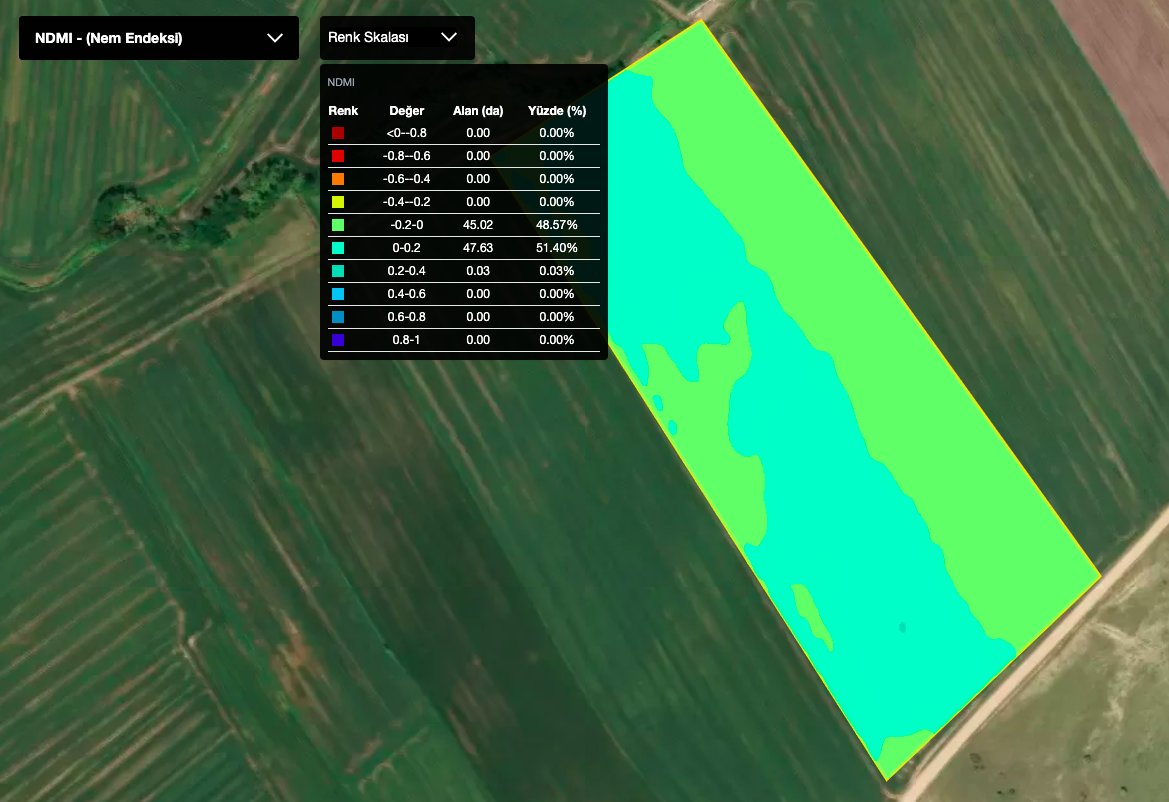Click the orange -0.6--0.4 color swatch

pos(338,179)
